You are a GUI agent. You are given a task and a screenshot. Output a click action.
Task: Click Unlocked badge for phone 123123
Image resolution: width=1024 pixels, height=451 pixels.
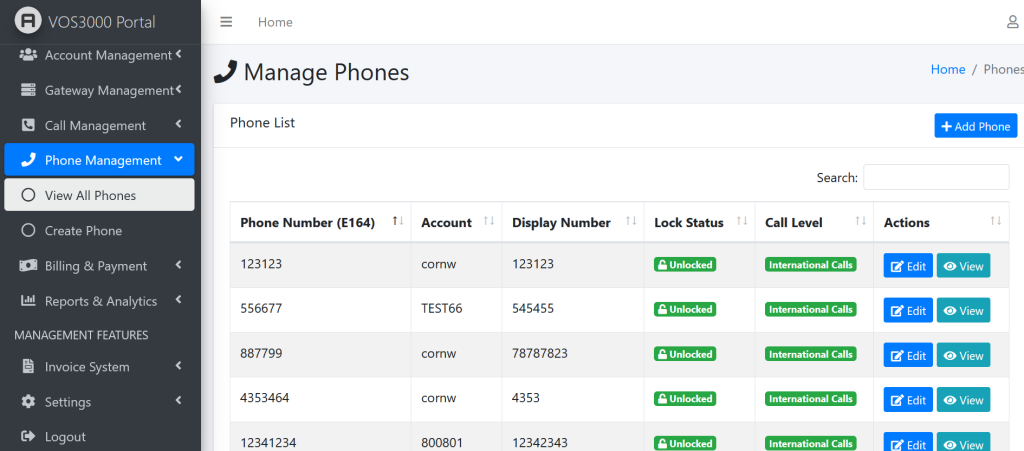click(x=684, y=264)
